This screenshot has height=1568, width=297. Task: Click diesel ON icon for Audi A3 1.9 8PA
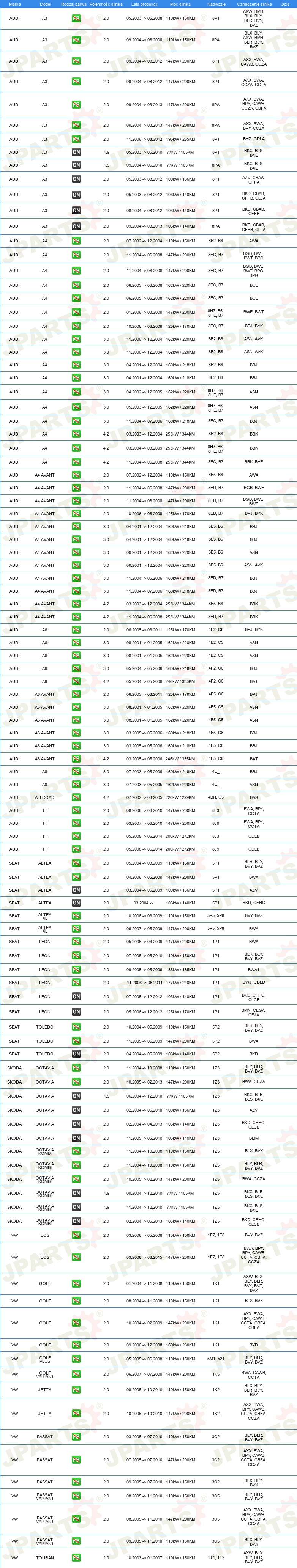[76, 165]
